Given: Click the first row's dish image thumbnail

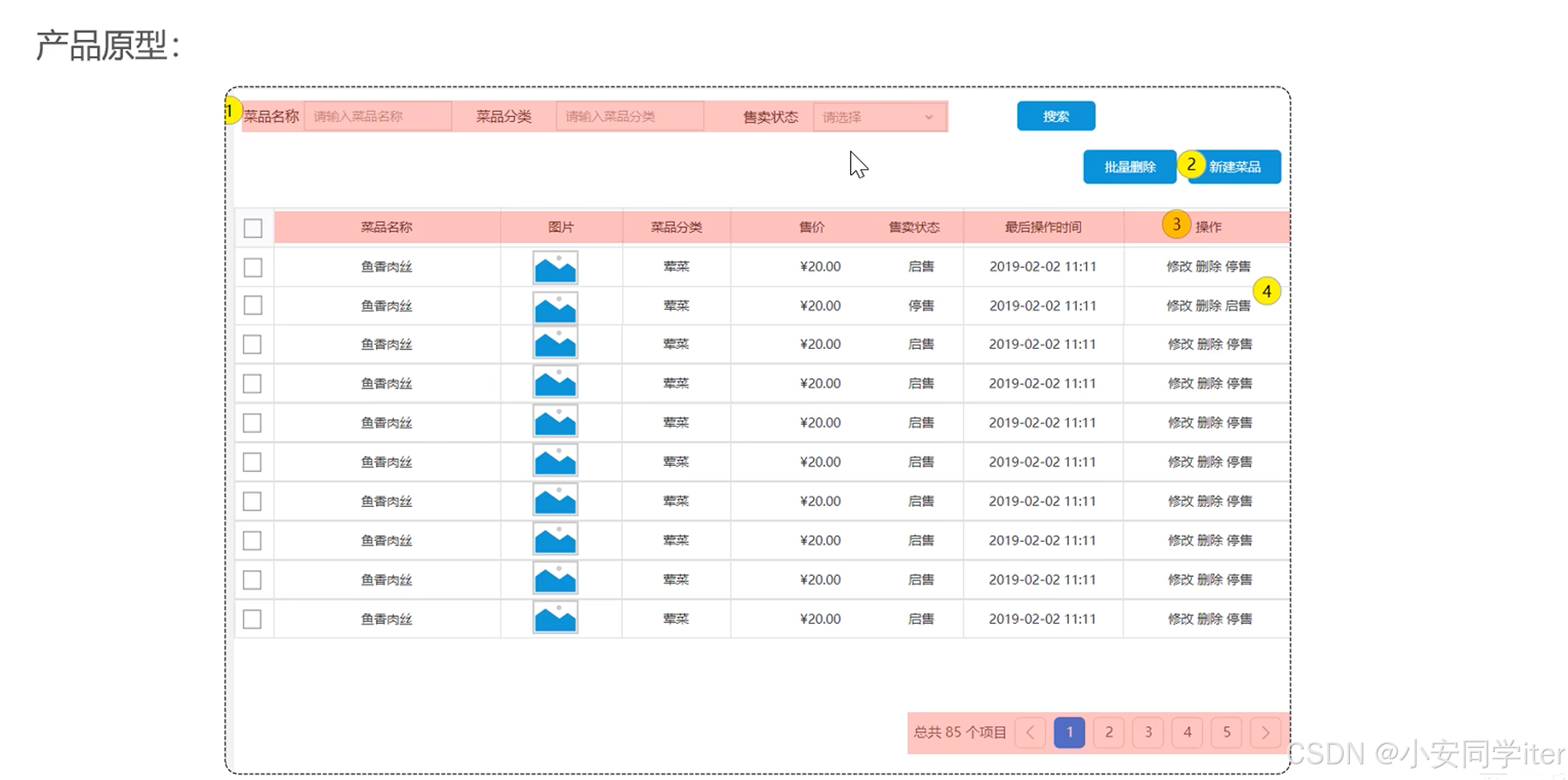Looking at the screenshot, I should click(555, 267).
